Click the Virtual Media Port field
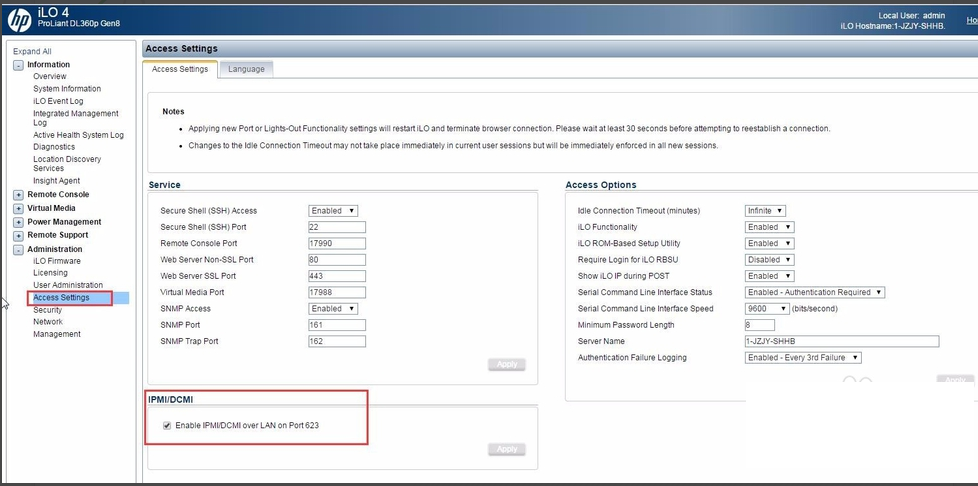978x486 pixels. click(337, 292)
